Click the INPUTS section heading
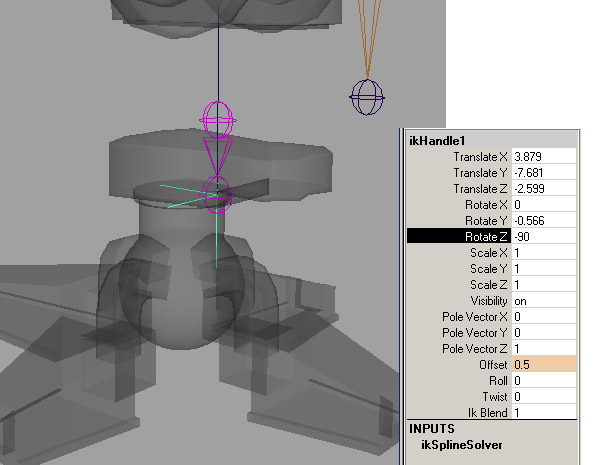This screenshot has height=465, width=600. 432,429
